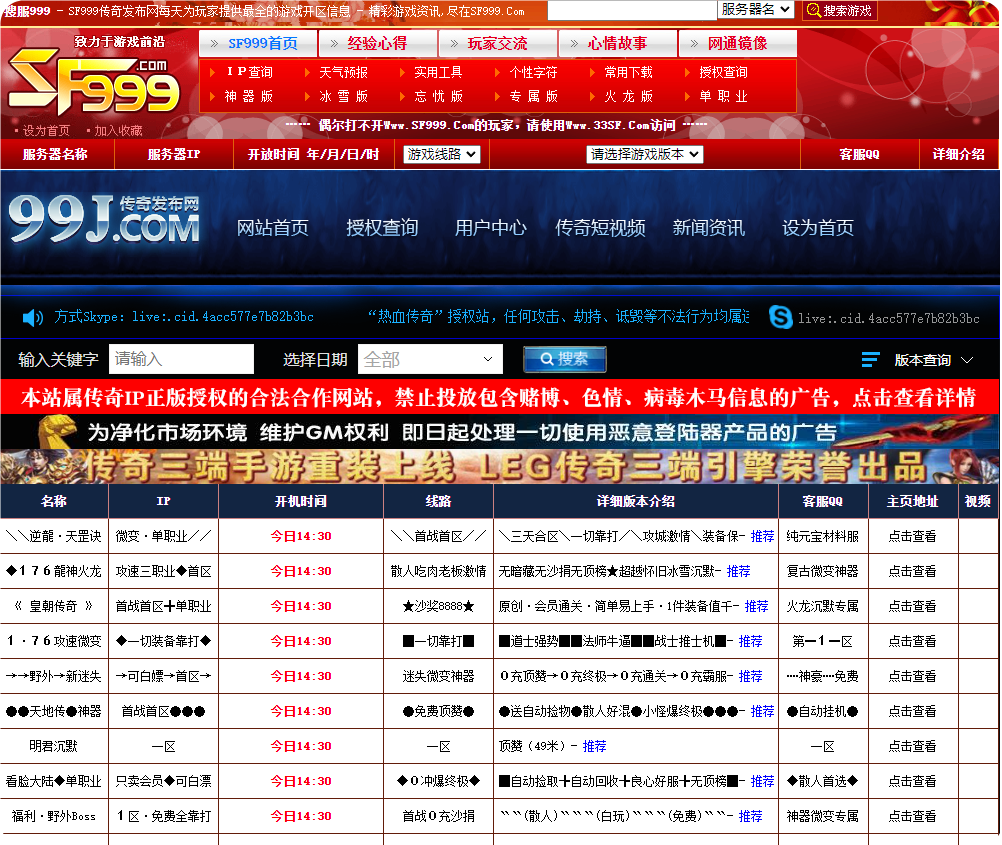Image resolution: width=1002 pixels, height=845 pixels.
Task: Open the 服务器名 dropdown
Action: click(756, 10)
